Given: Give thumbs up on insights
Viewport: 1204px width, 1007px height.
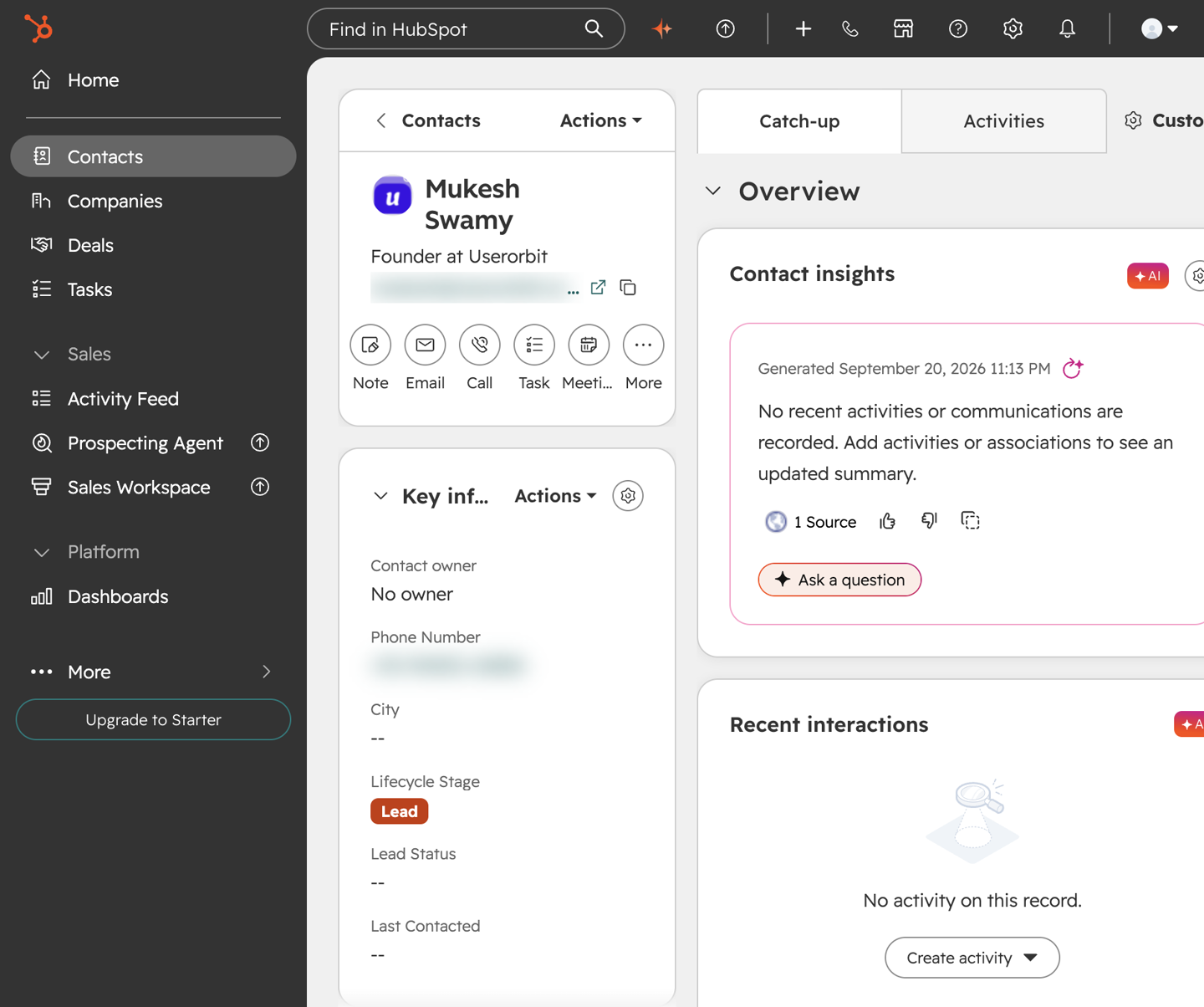Looking at the screenshot, I should click(x=887, y=521).
